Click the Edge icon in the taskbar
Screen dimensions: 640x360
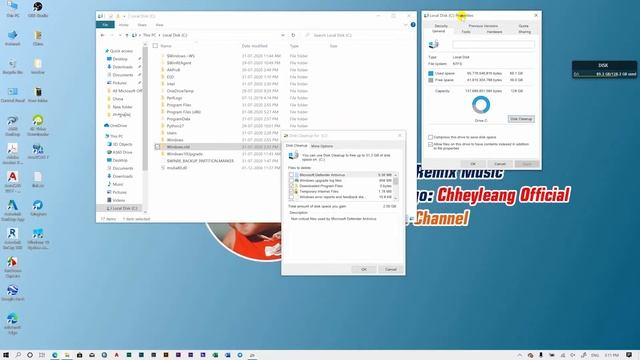pyautogui.click(x=55, y=355)
